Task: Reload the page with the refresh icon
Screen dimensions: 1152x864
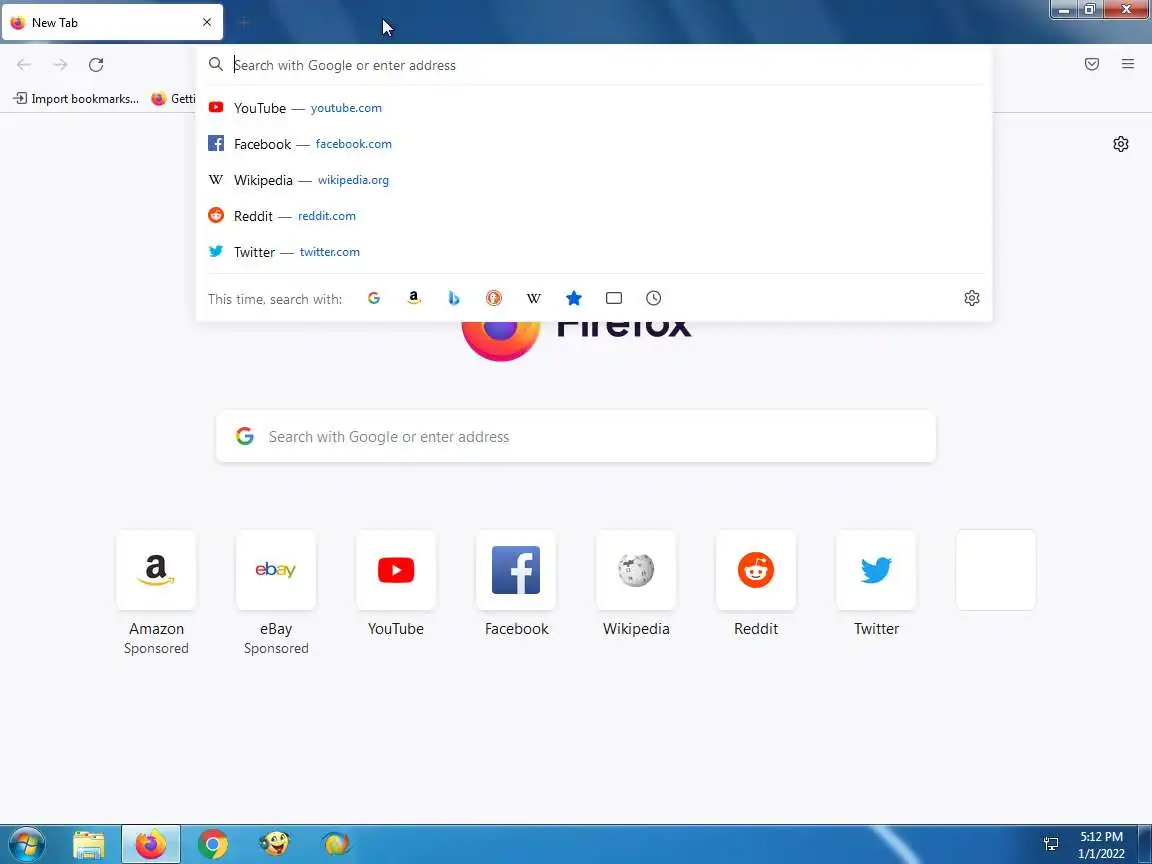Action: click(96, 65)
